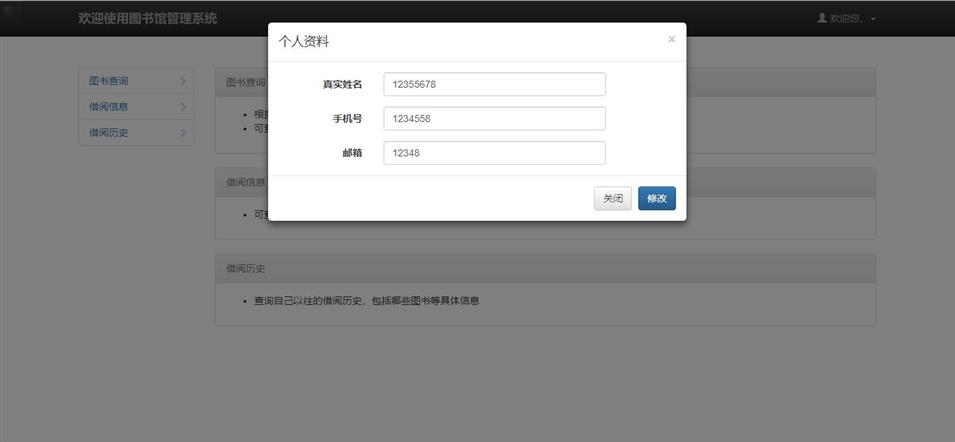The width and height of the screenshot is (955, 442).
Task: Open 借阅历史 in the sidebar
Action: (x=136, y=133)
